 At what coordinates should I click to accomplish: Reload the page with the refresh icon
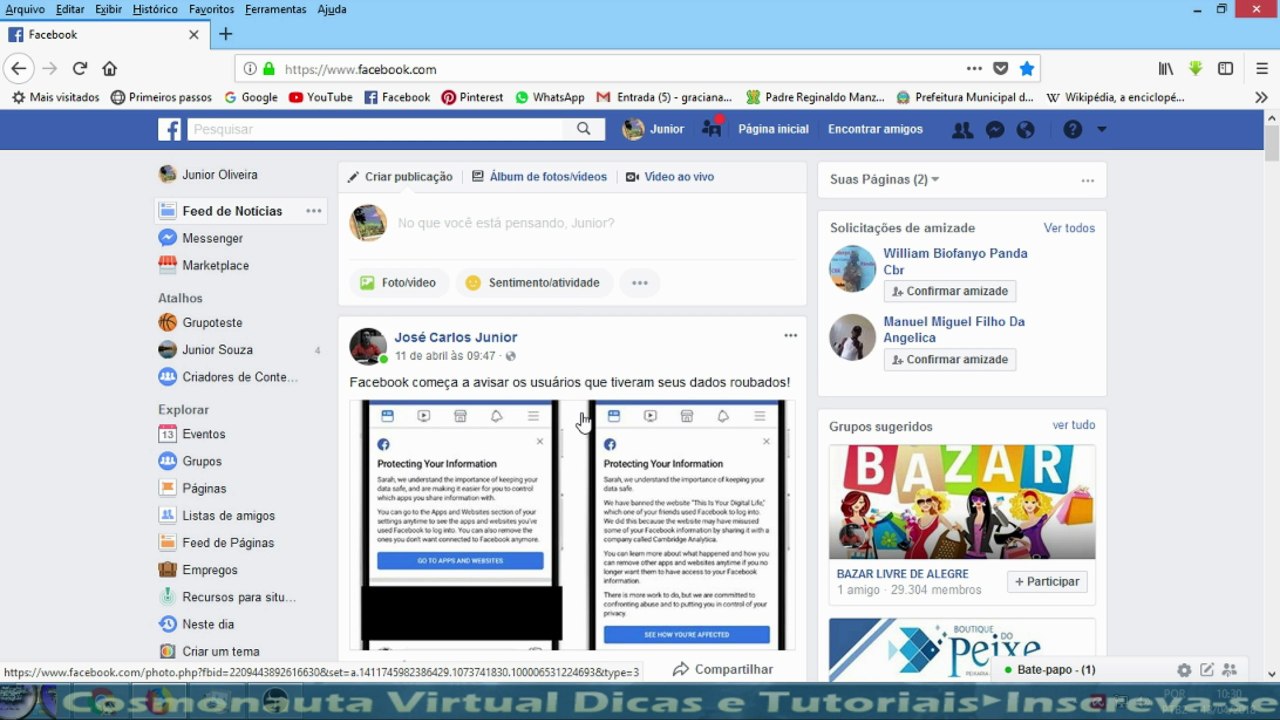click(x=80, y=69)
